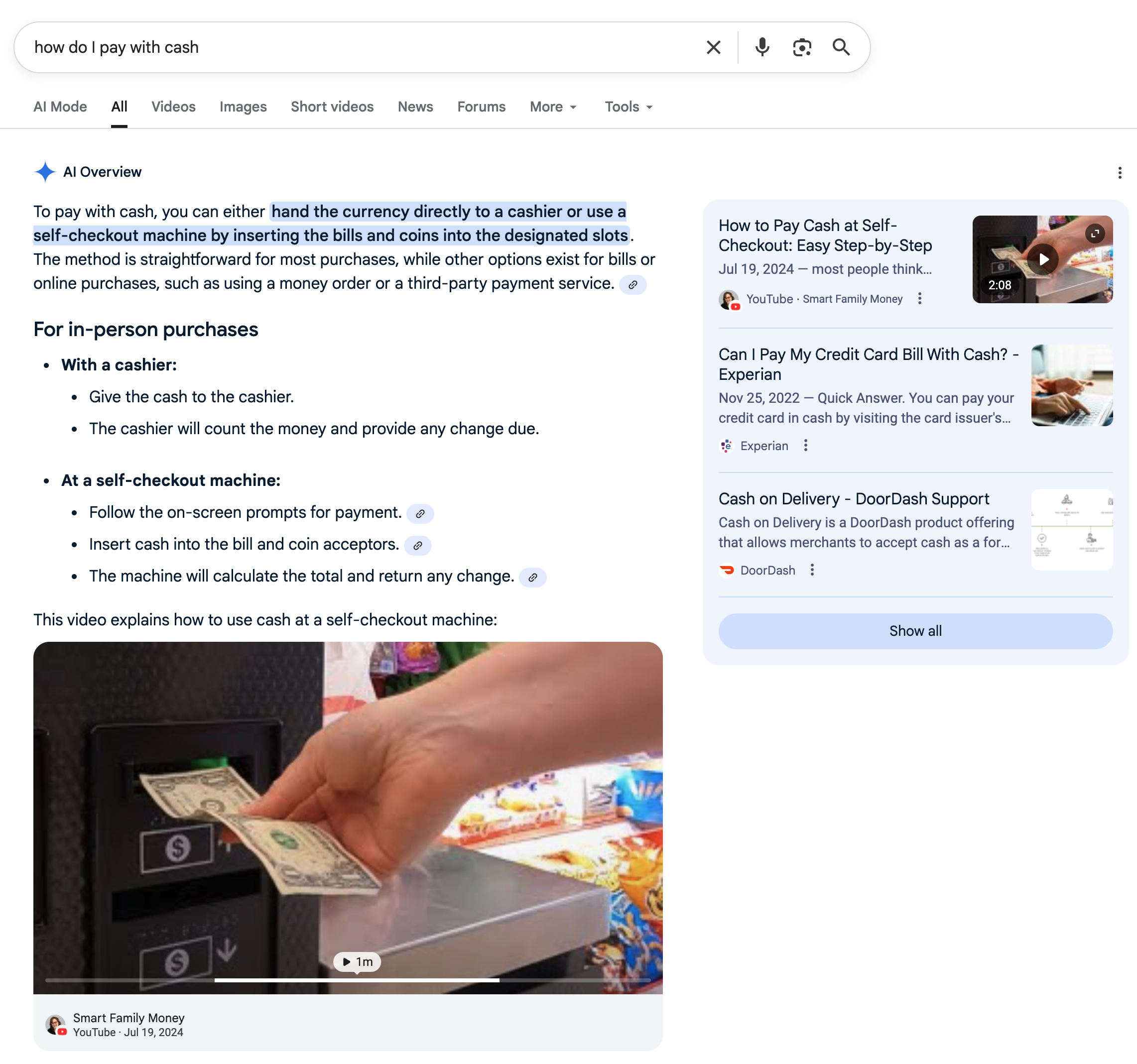Click link icon beside 'return any change'
The width and height of the screenshot is (1137, 1064).
(532, 578)
